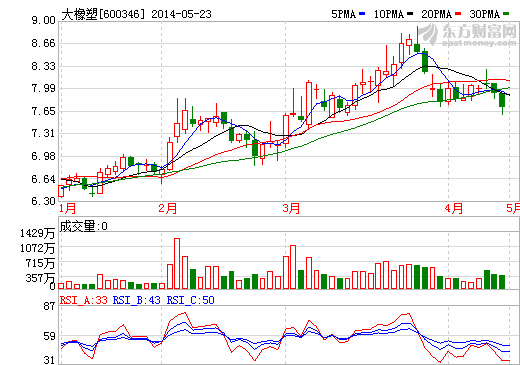The image size is (520, 365).
Task: Click the 10PMA legend label
Action: [x=389, y=14]
